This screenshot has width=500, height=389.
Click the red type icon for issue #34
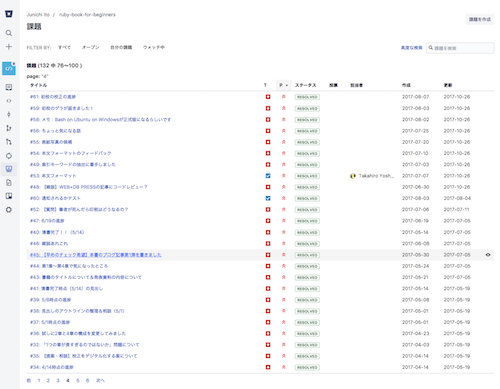pos(268,367)
